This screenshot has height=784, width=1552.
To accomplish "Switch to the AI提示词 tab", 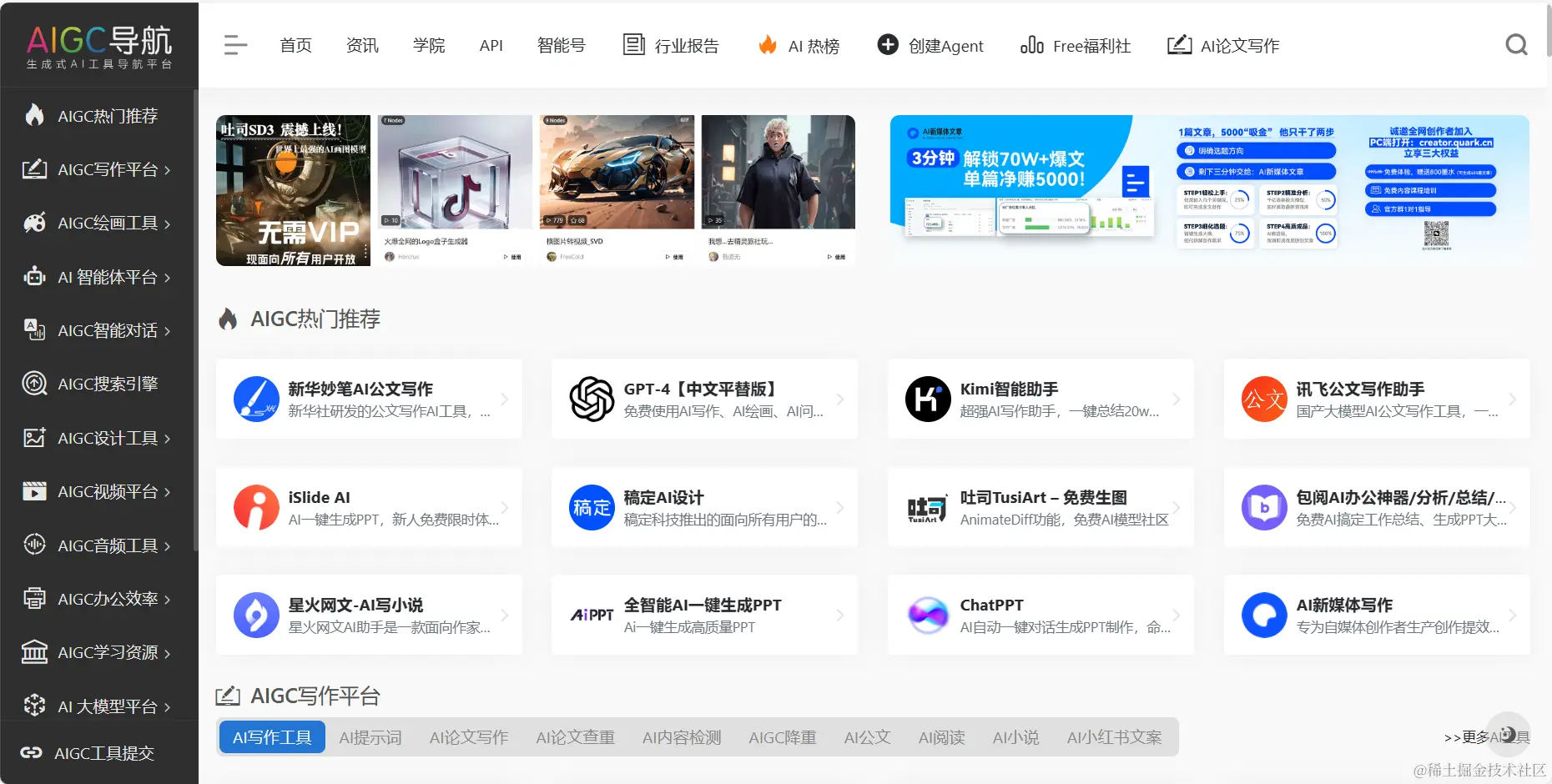I will pyautogui.click(x=370, y=737).
